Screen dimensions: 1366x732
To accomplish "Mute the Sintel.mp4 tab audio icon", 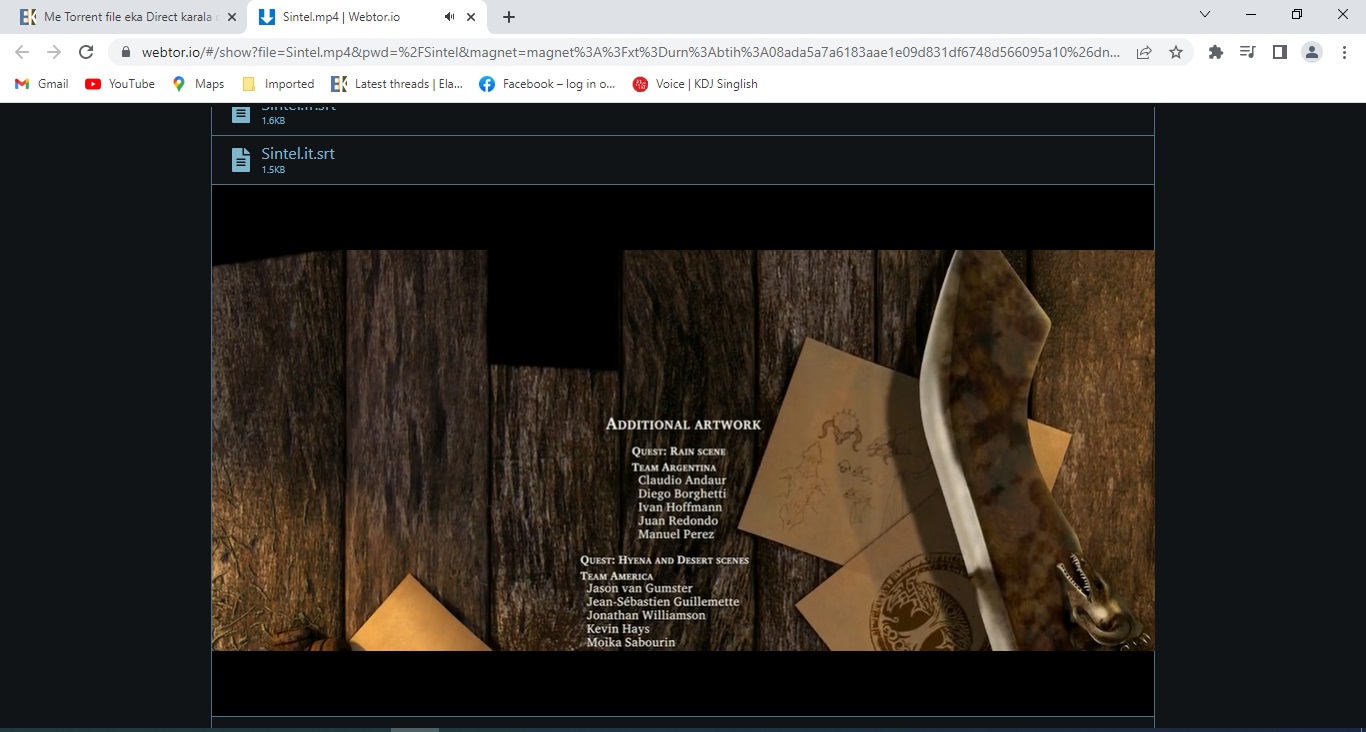I will (450, 17).
